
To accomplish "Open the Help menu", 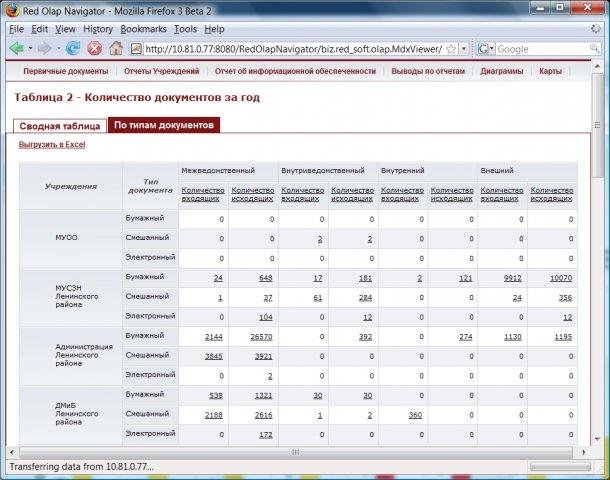I will 214,29.
